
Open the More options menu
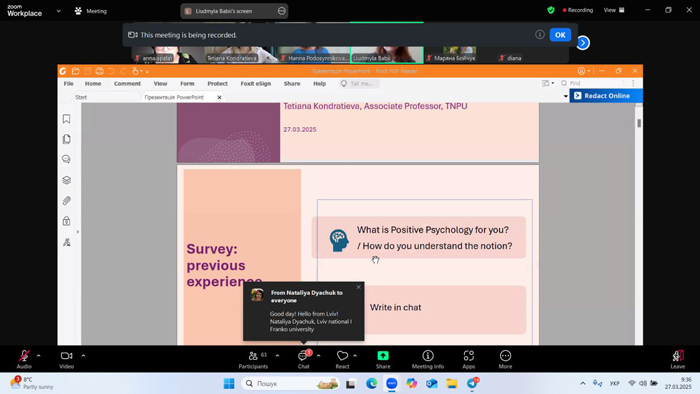click(505, 359)
